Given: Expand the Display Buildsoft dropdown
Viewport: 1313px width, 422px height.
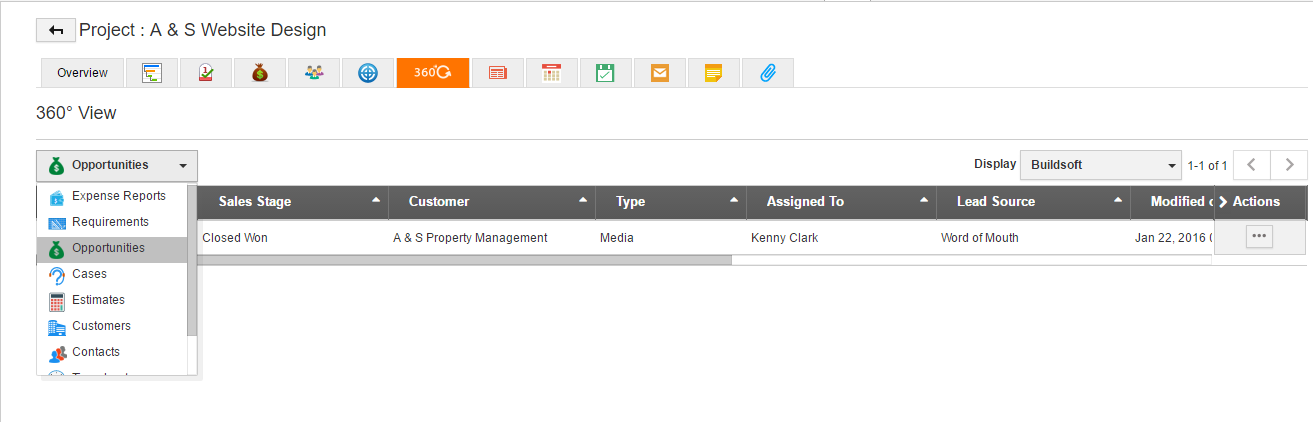Looking at the screenshot, I should click(1100, 165).
